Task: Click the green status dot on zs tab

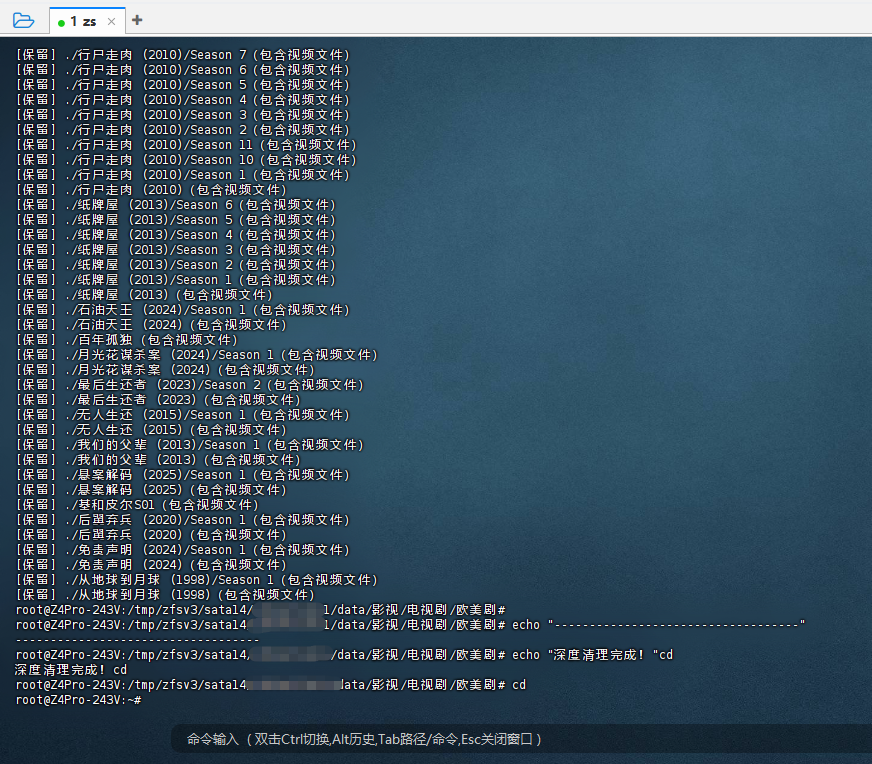Action: [x=61, y=22]
